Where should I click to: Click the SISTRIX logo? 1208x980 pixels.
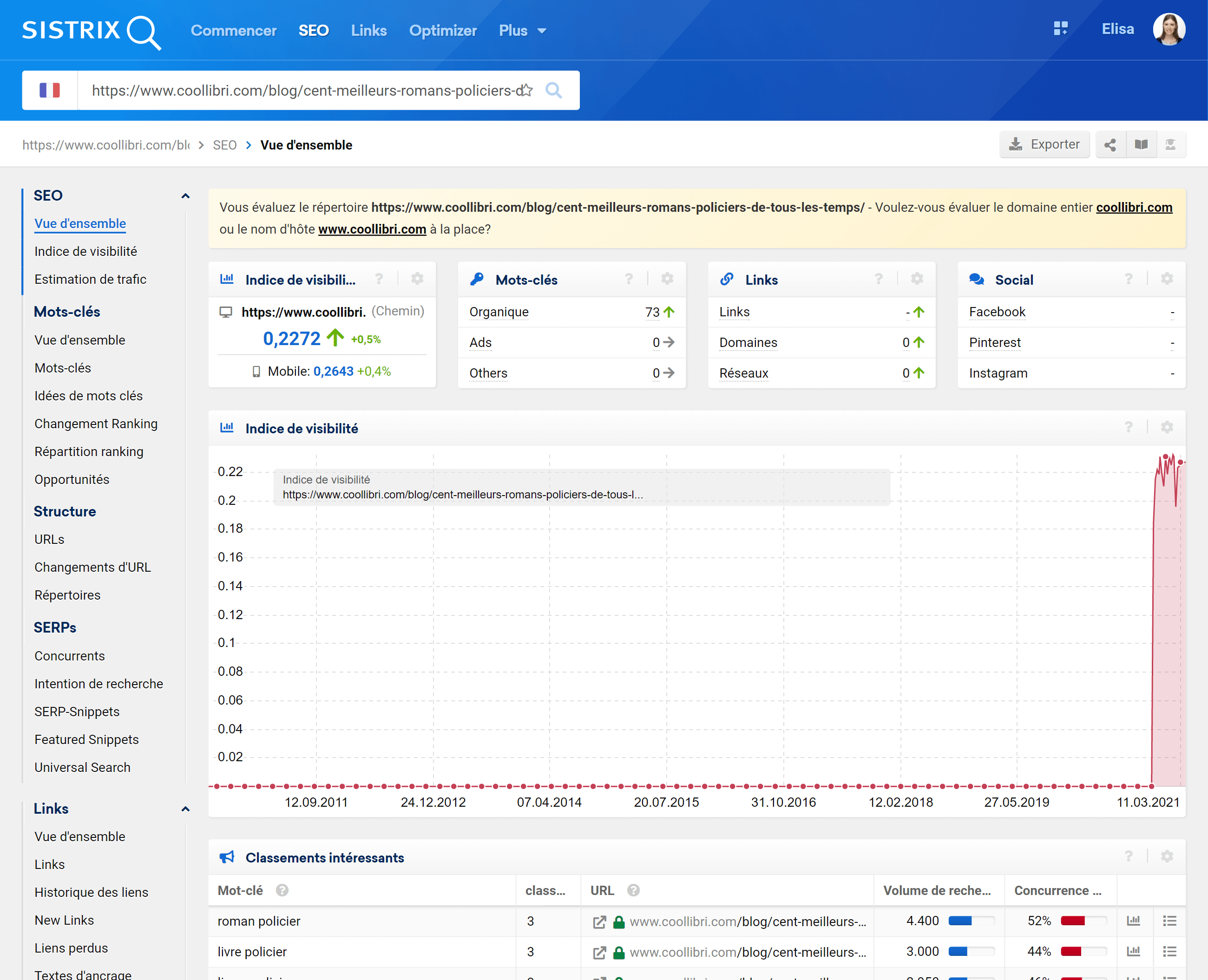click(x=92, y=31)
